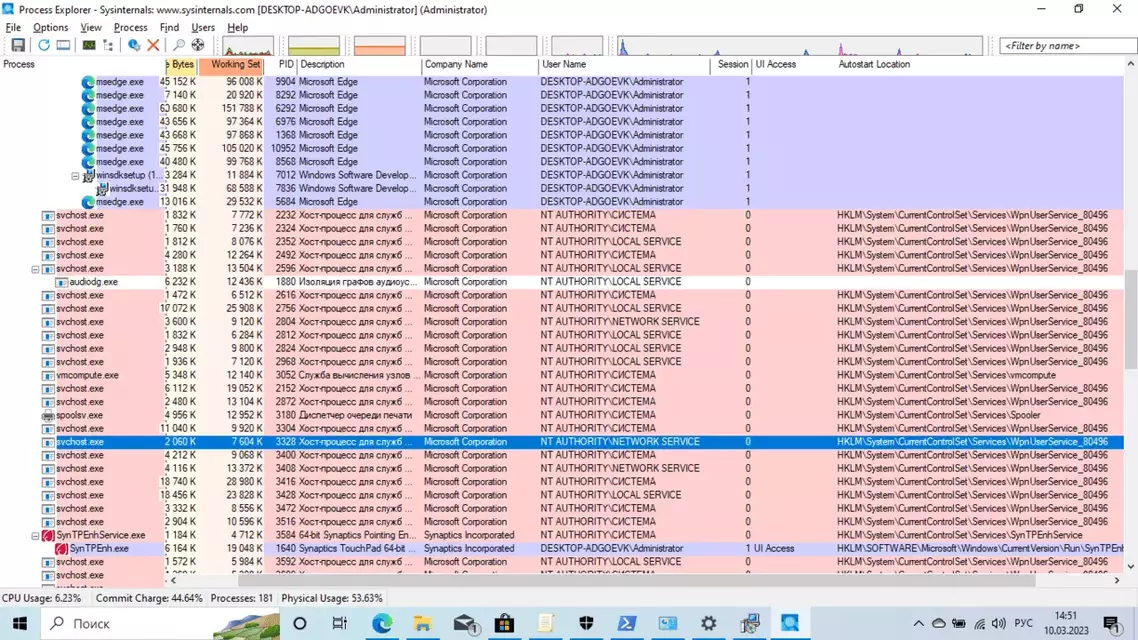Viewport: 1138px width, 640px height.
Task: Sort by the UI Access column header
Action: coord(794,65)
